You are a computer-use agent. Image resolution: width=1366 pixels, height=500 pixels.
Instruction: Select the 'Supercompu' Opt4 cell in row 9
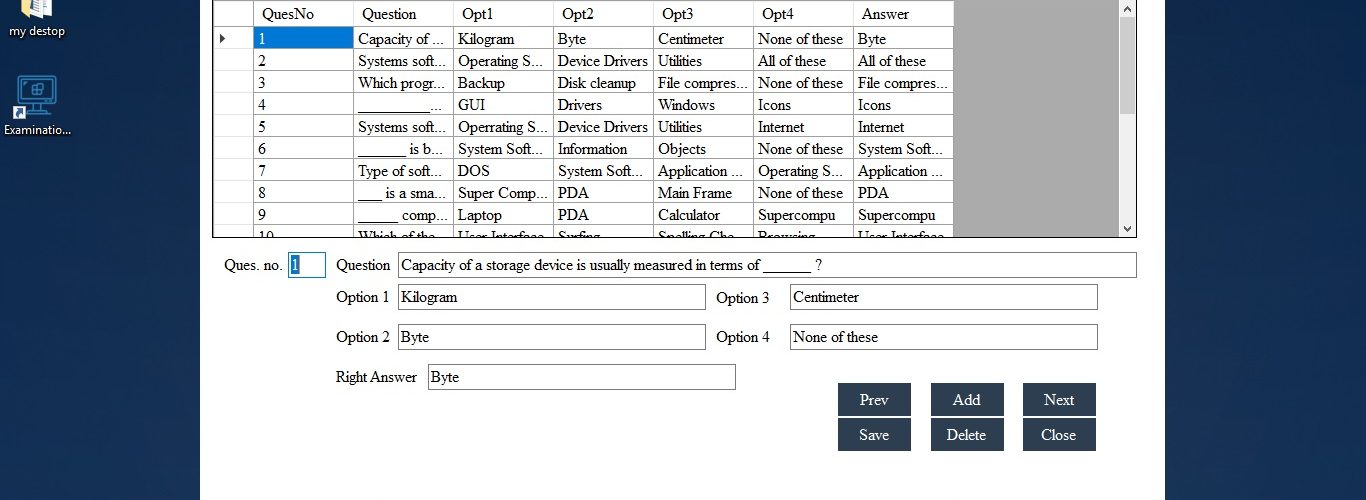pos(803,215)
